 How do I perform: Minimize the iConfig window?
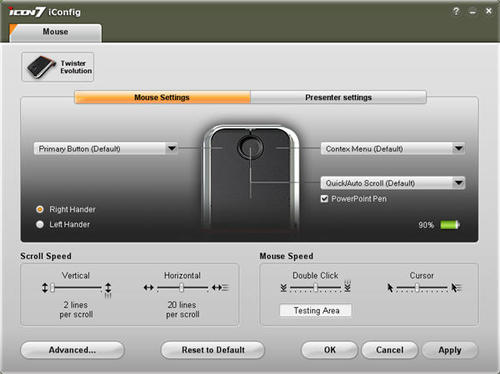point(473,12)
